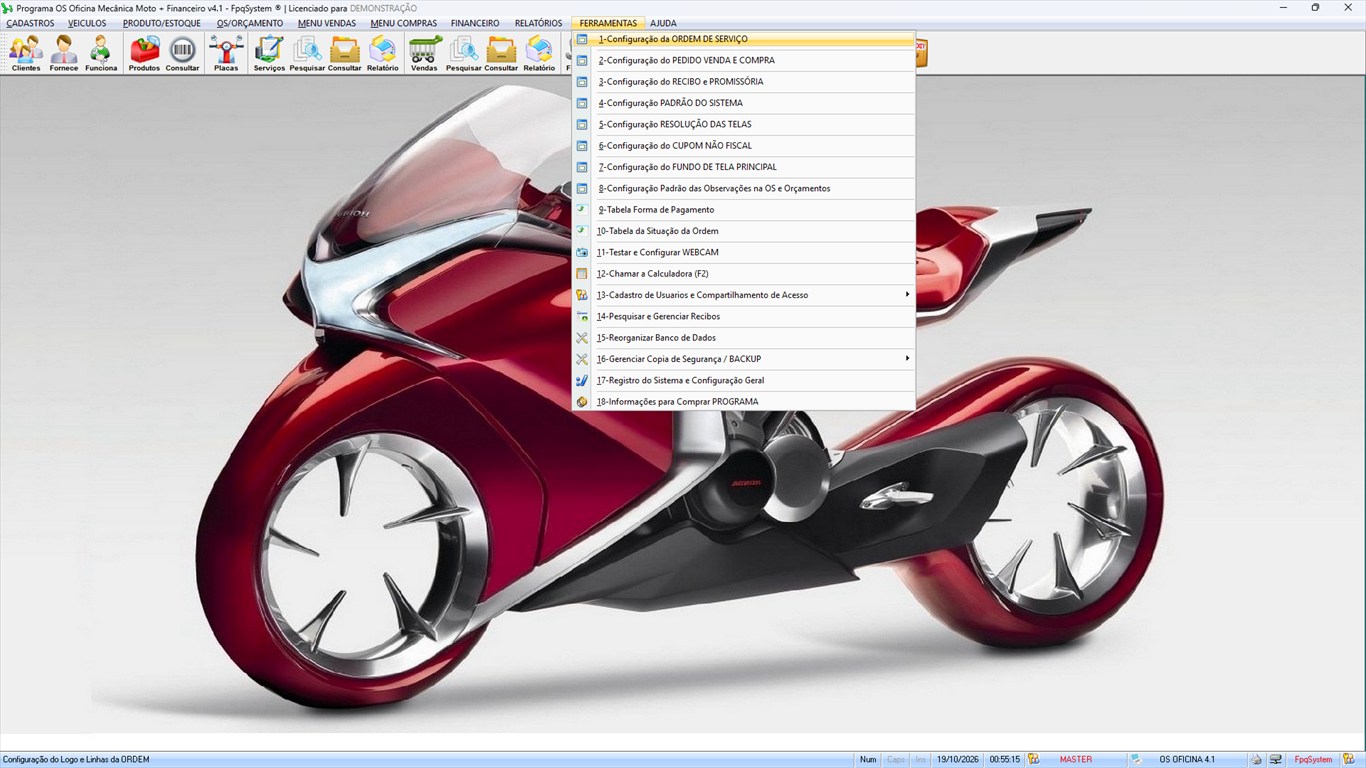
Task: Open the Funciona employees icon
Action: (x=101, y=53)
